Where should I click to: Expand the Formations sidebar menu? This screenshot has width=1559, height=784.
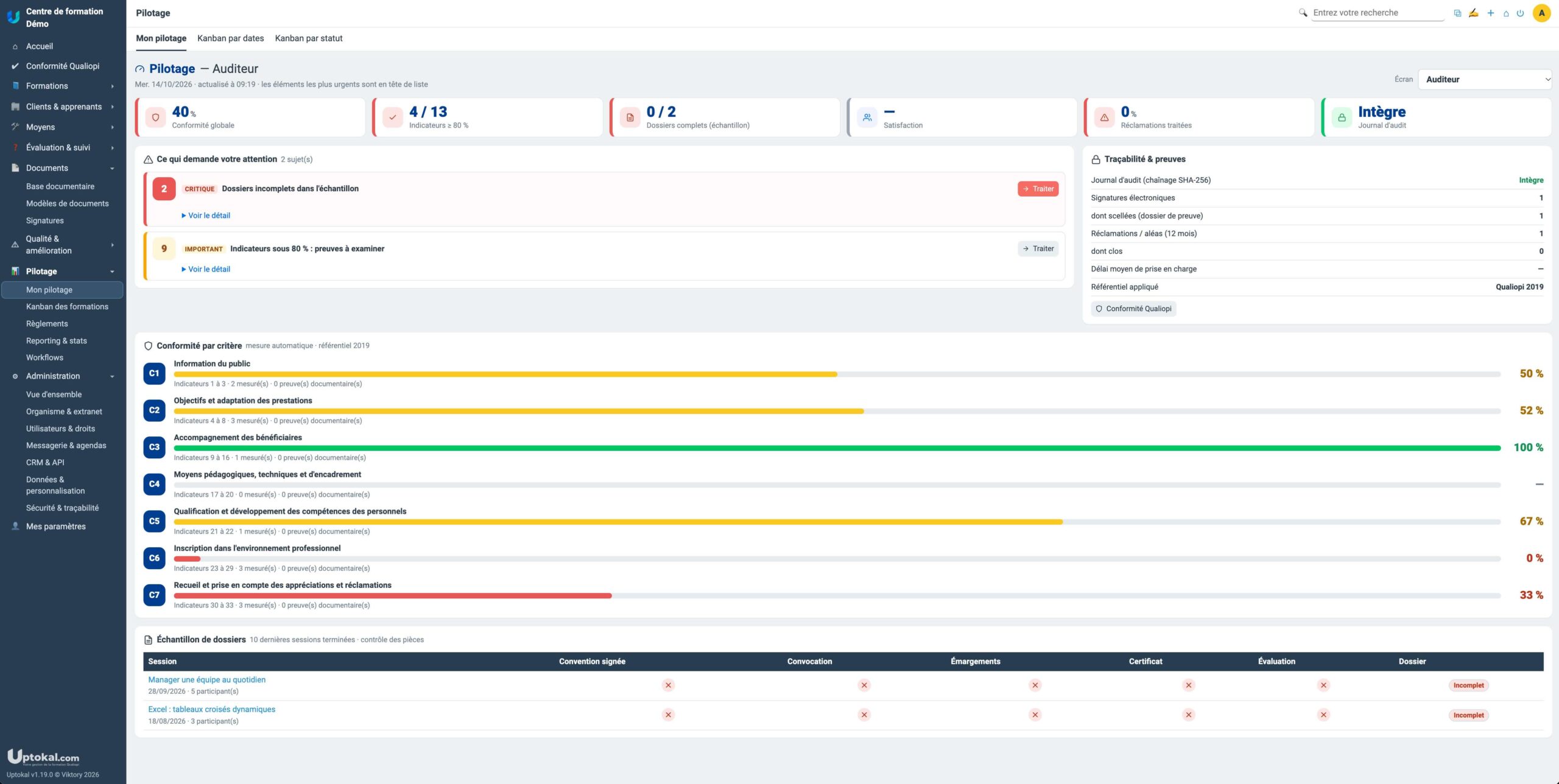(63, 86)
